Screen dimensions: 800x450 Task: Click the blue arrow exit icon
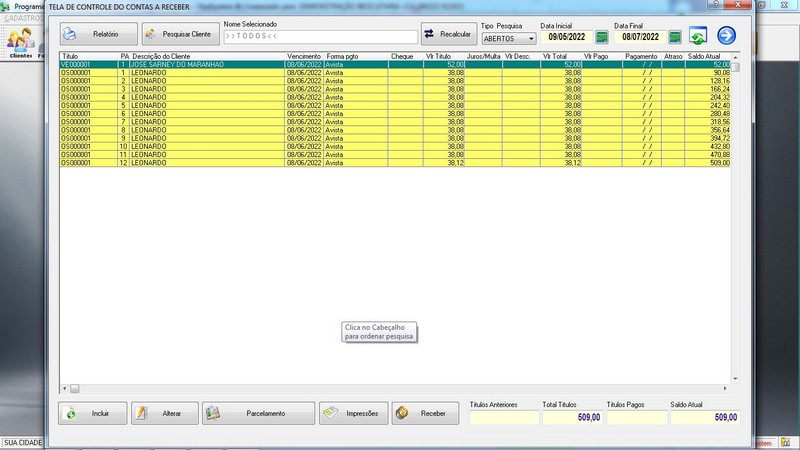click(x=726, y=36)
